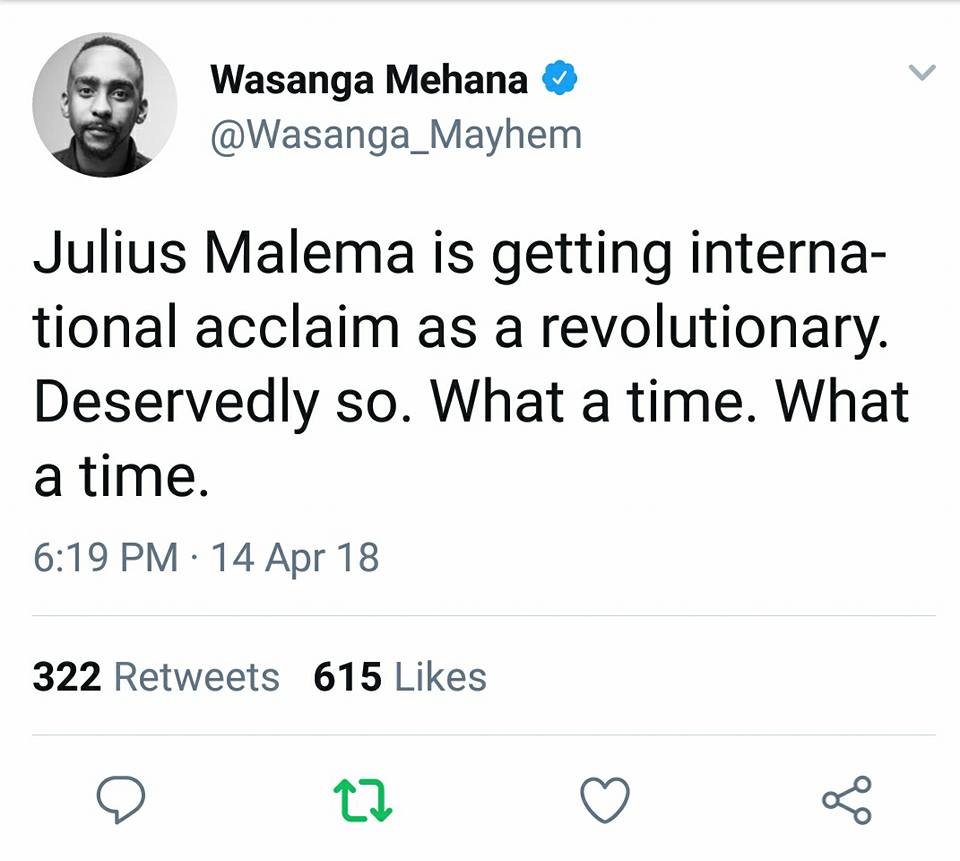This screenshot has height=861, width=960.
Task: Click the 6:19 PM timestamp
Action: (x=105, y=558)
